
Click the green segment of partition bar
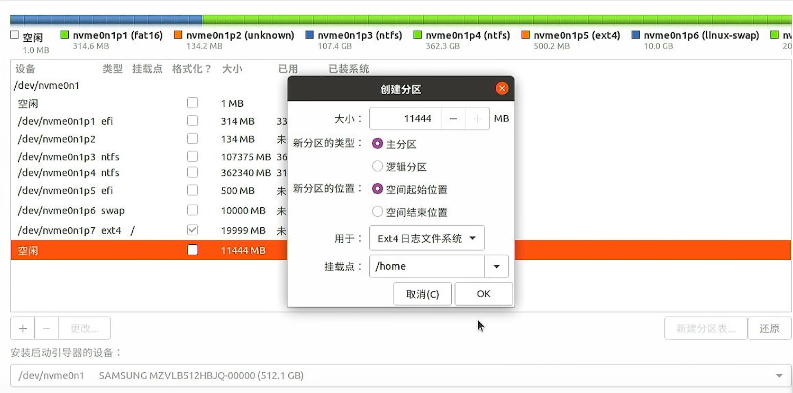pyautogui.click(x=497, y=20)
